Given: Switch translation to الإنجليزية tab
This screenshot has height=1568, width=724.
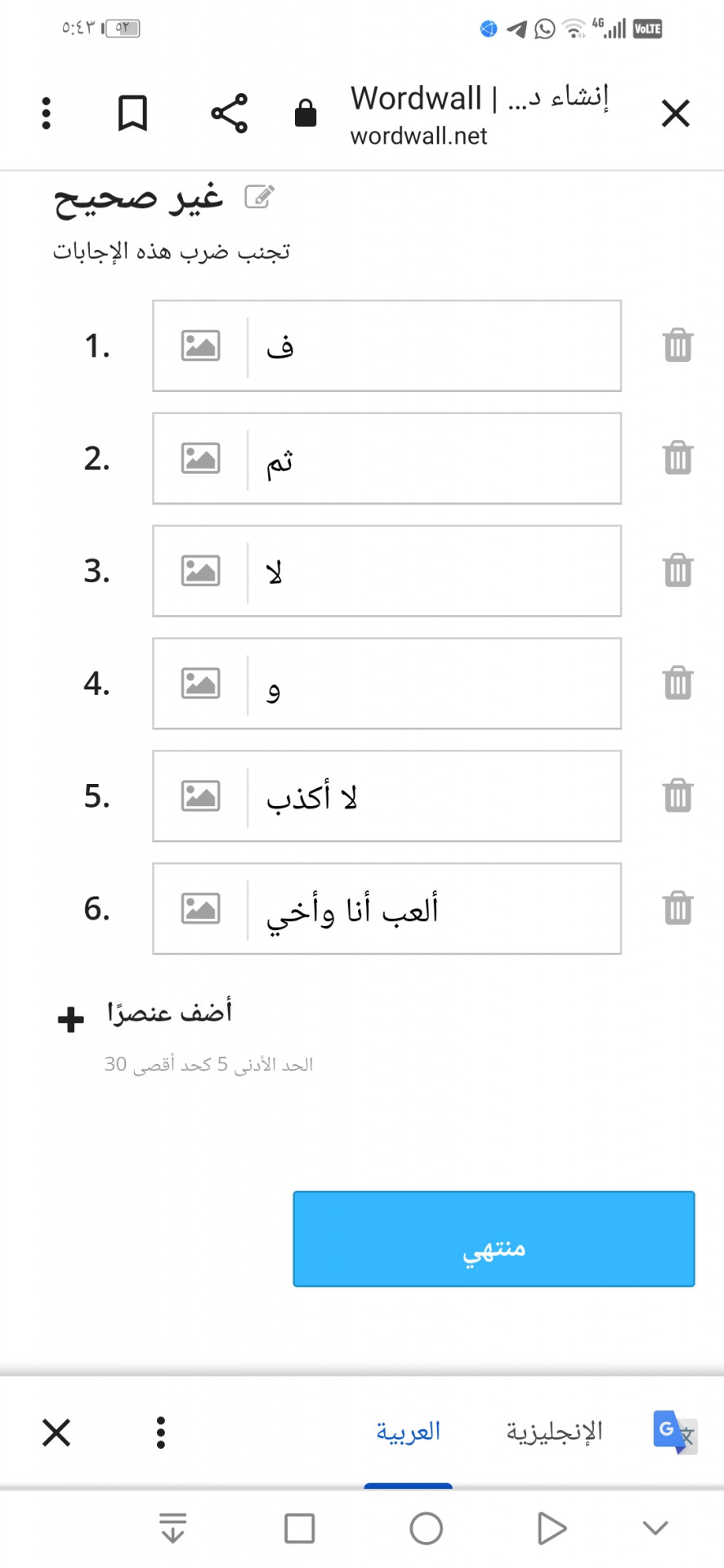Looking at the screenshot, I should pyautogui.click(x=554, y=1432).
